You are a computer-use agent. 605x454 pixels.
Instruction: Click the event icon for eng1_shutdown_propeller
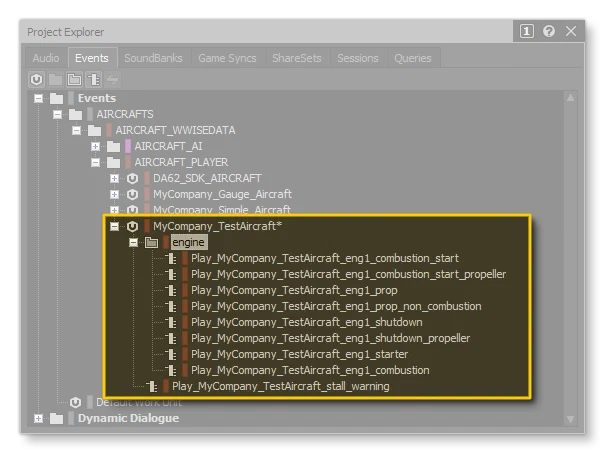tap(171, 339)
